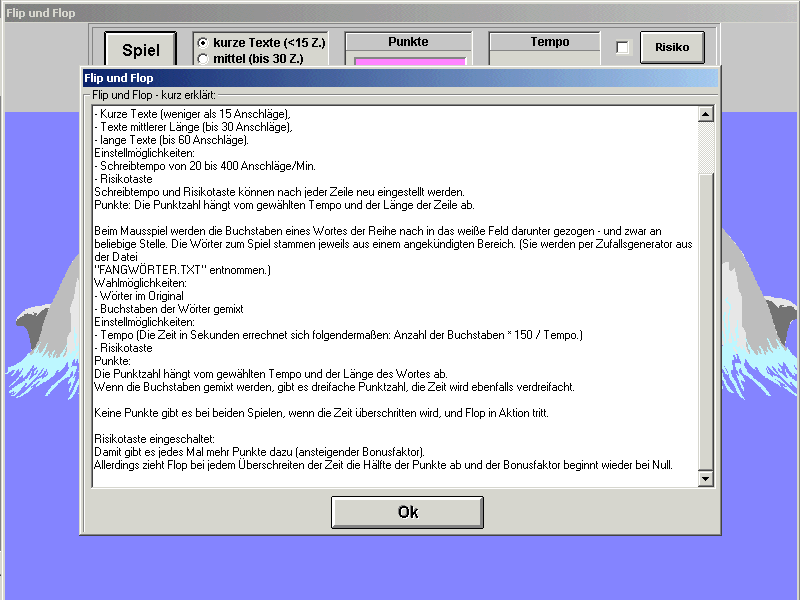Viewport: 800px width, 600px height.
Task: Click the scrollbar track above the thumb
Action: click(706, 145)
